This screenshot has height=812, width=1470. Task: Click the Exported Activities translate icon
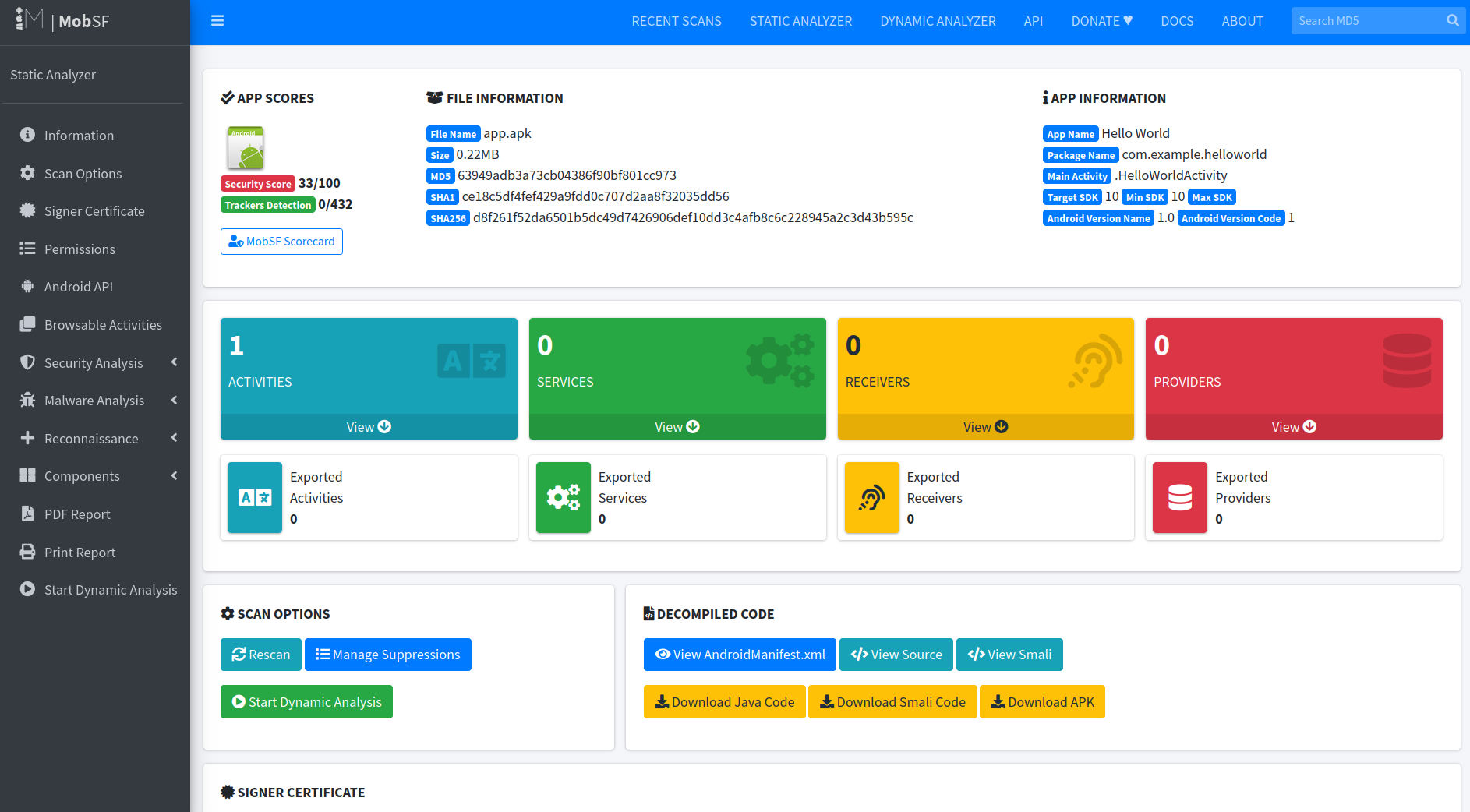click(x=255, y=498)
